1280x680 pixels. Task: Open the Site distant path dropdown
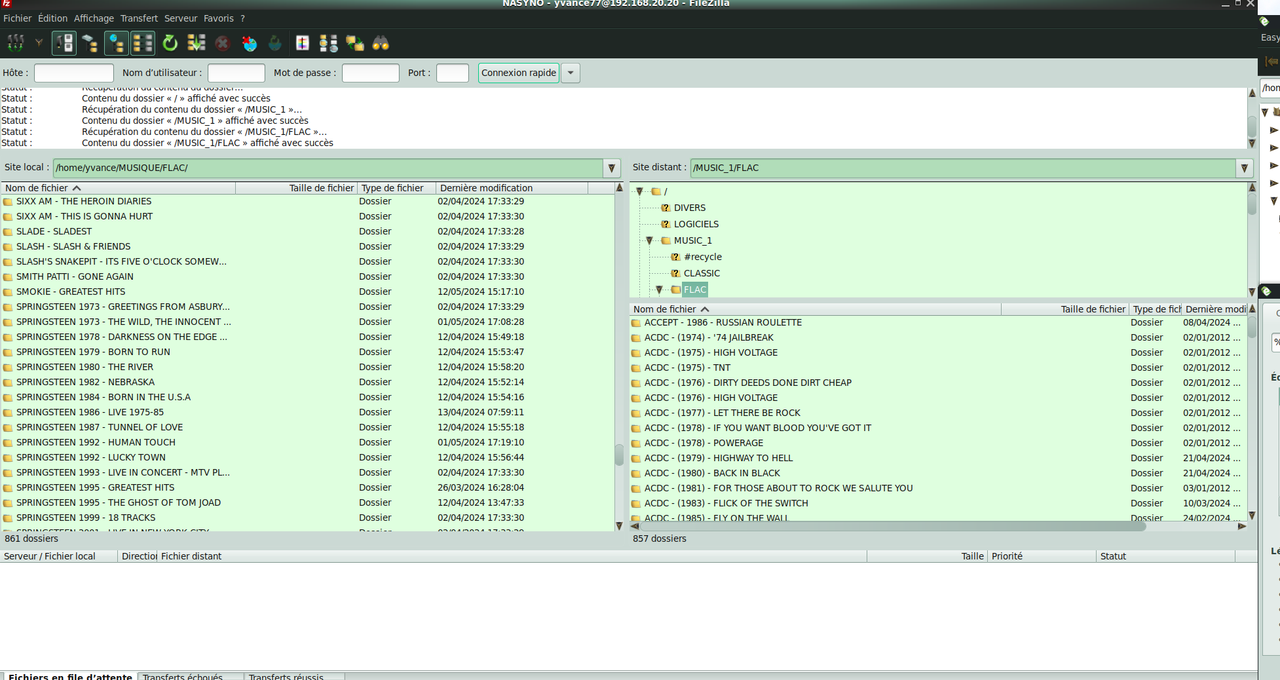pos(1245,168)
